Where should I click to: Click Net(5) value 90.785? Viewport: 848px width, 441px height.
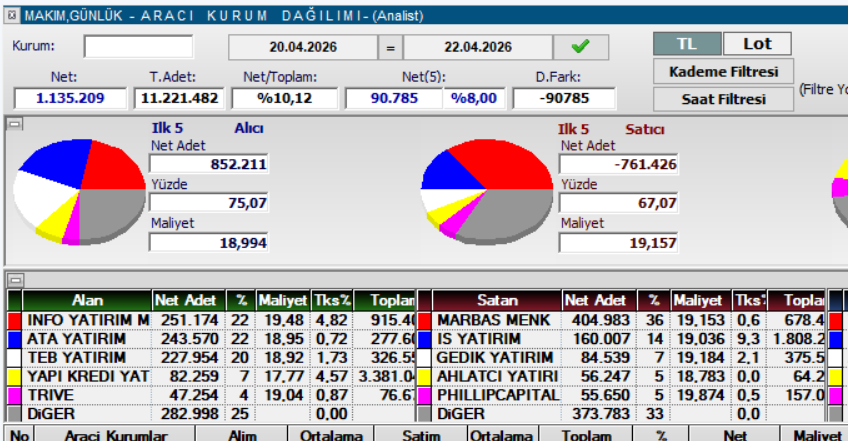394,98
